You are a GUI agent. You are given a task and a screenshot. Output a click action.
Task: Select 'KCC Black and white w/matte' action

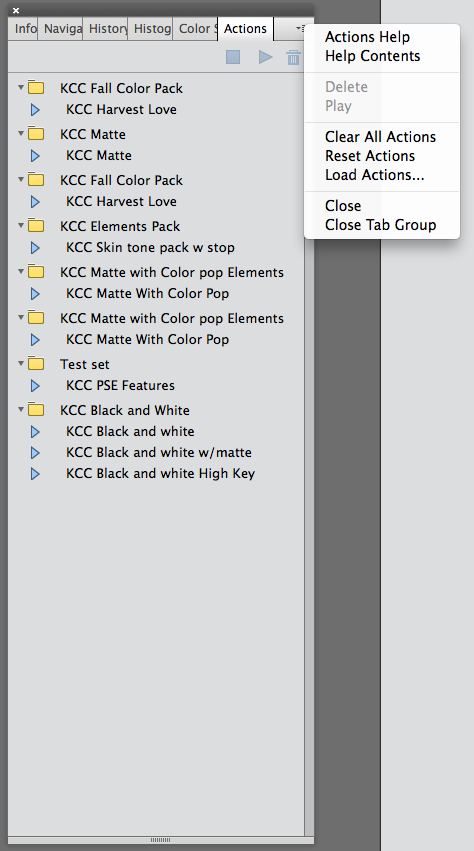point(159,452)
